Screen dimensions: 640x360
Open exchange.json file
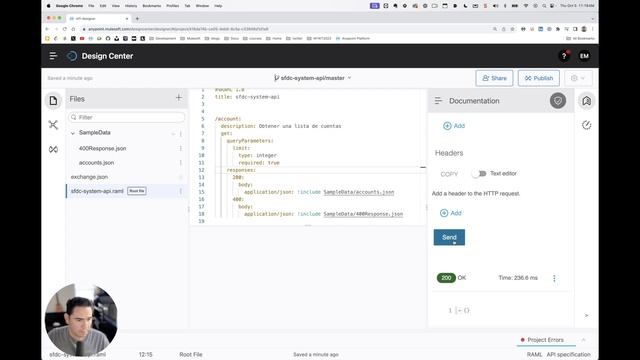(89, 177)
